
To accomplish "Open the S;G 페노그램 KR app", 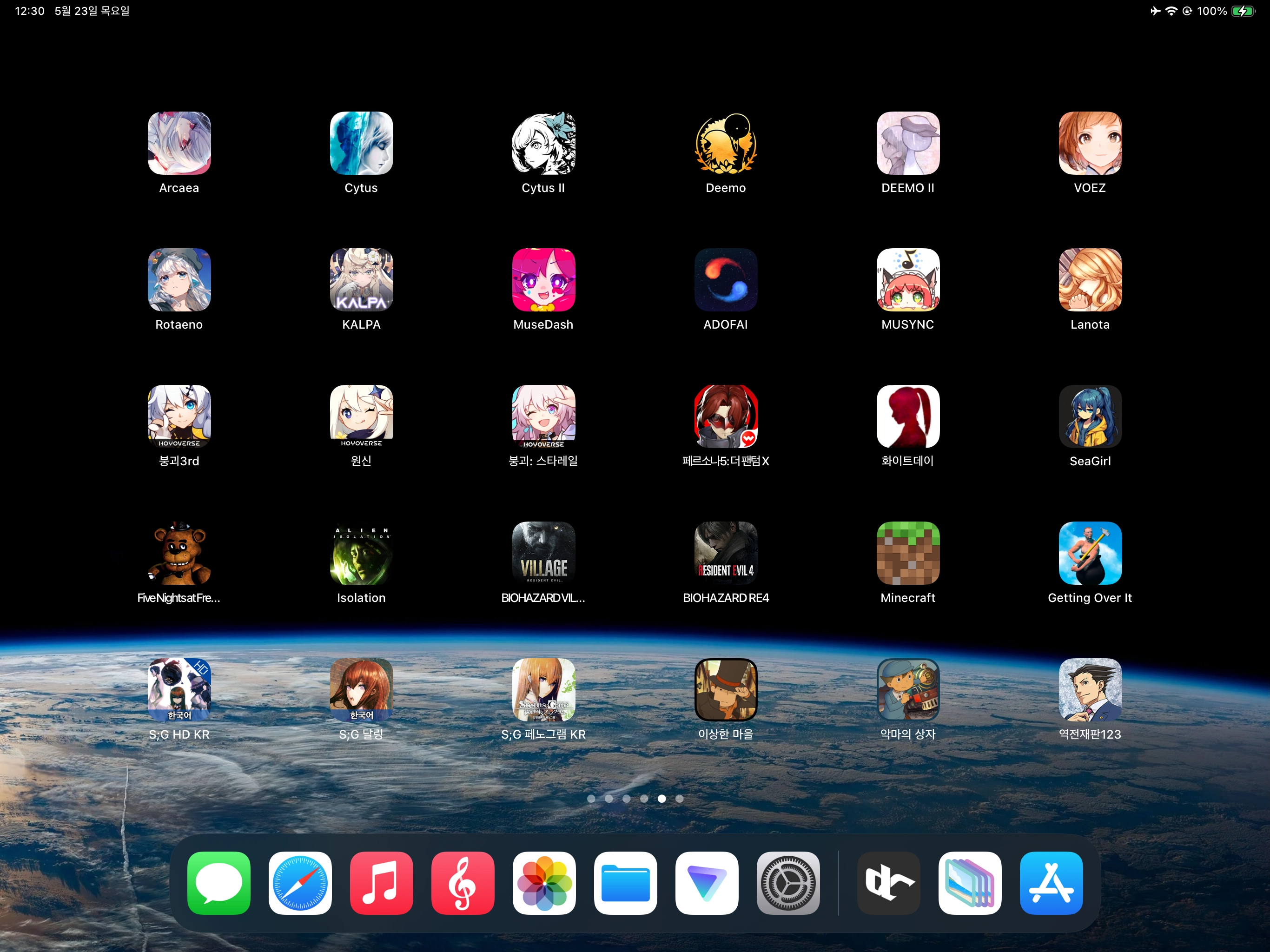I will point(543,690).
